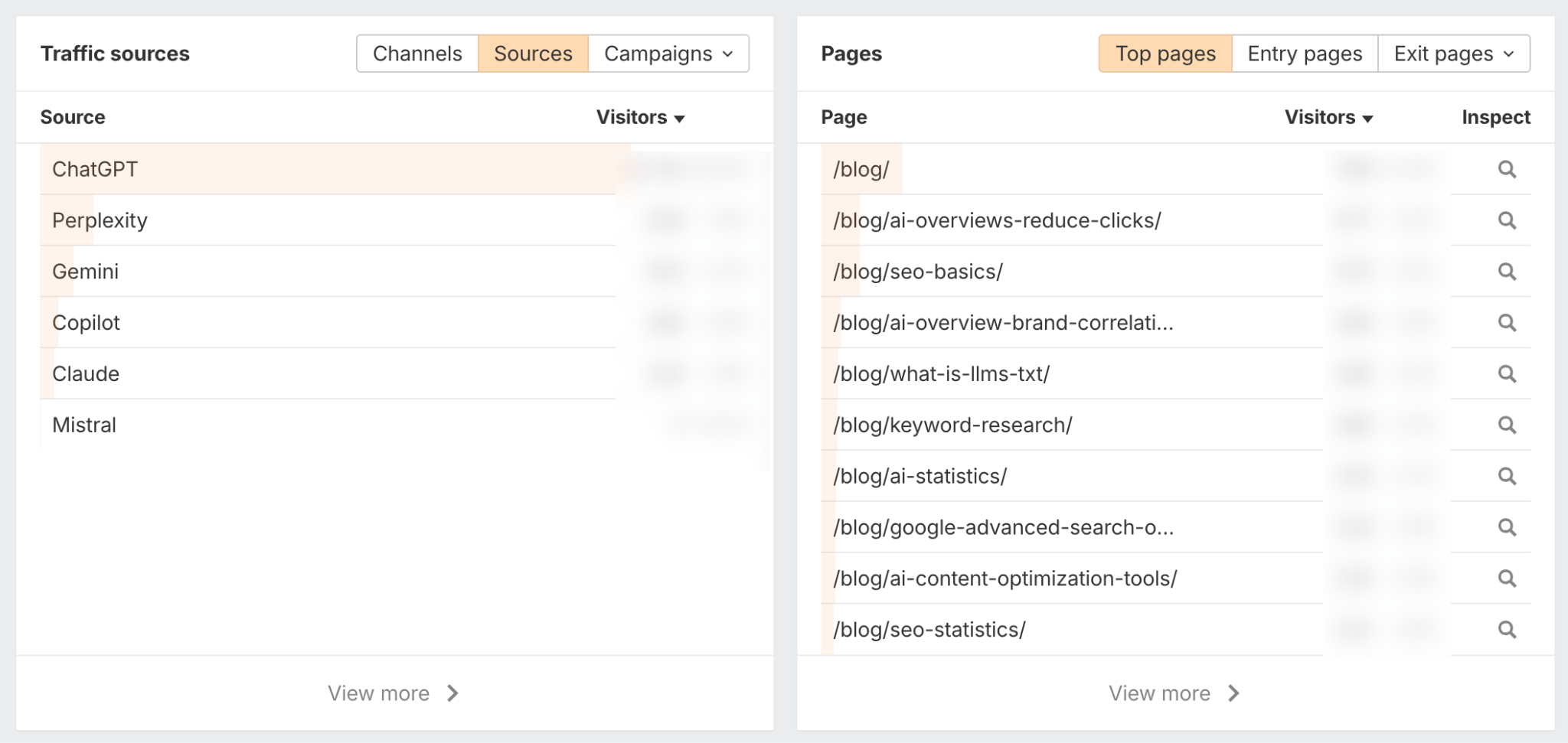Inspect the /blog/seo-basics/ page
The image size is (1568, 743).
coord(1508,271)
